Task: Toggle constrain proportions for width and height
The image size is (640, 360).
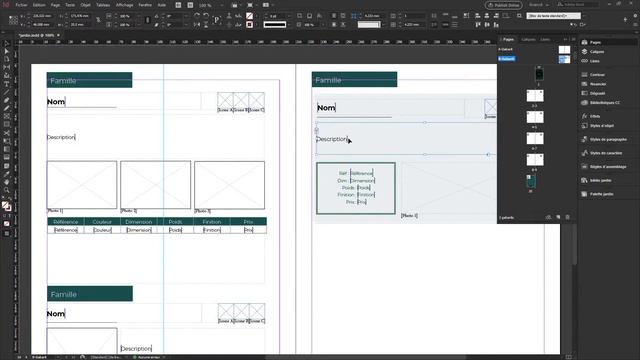Action: tap(98, 20)
